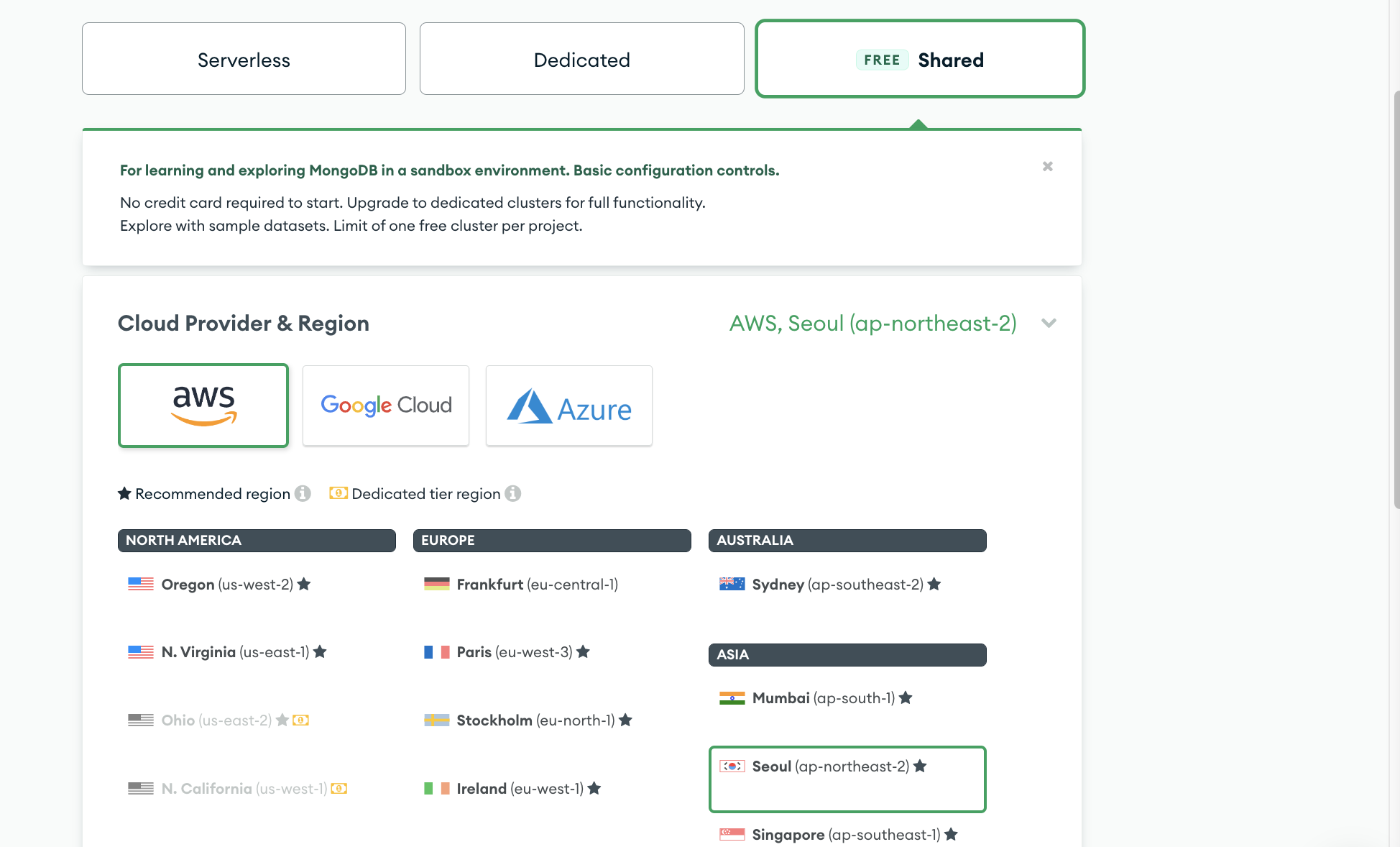
Task: Click the Australia flag for Sydney
Action: pos(732,585)
